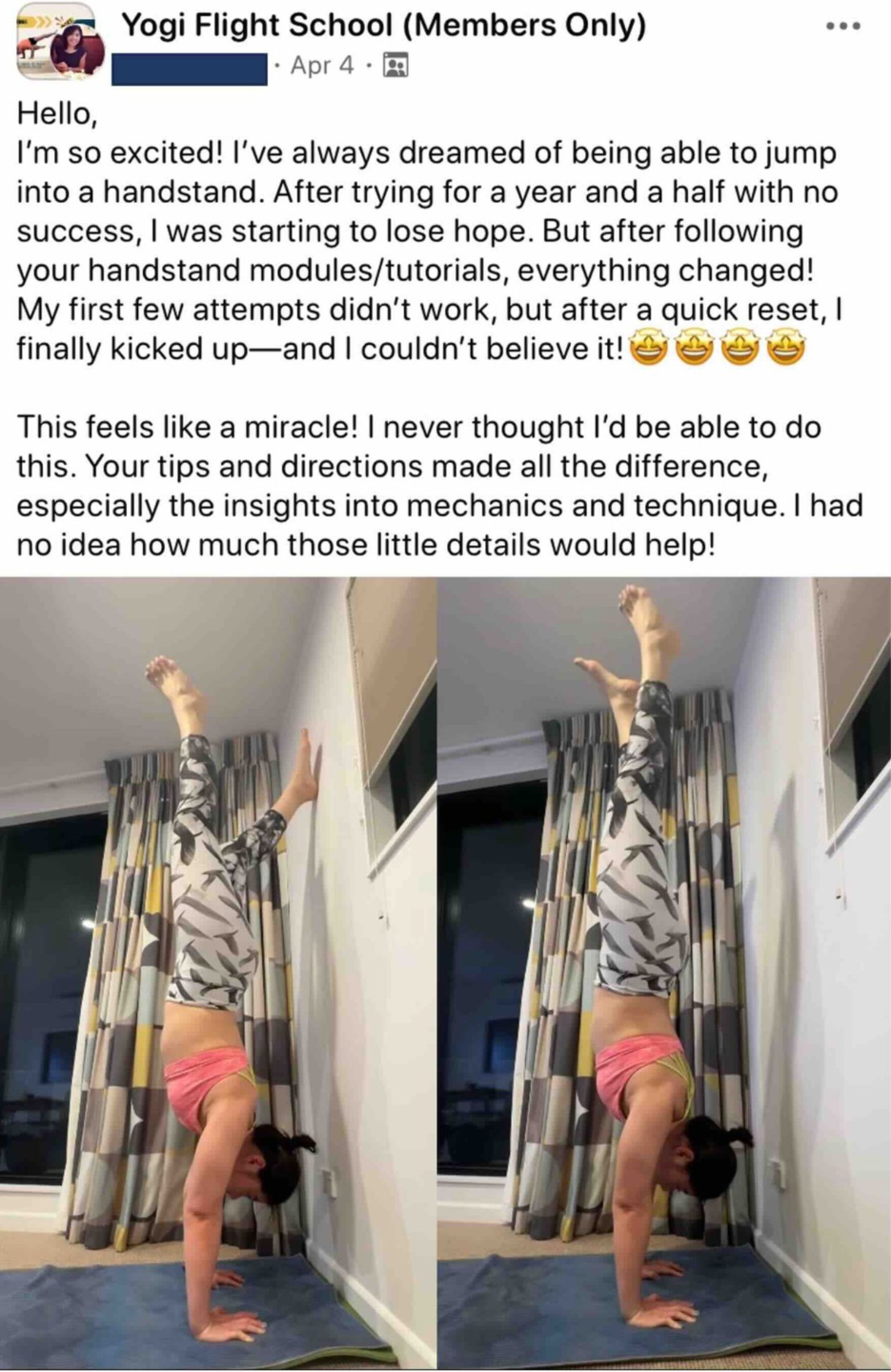Tap the 'This feels like a miracle!' paragraph
The image size is (891, 1372).
pos(439,486)
